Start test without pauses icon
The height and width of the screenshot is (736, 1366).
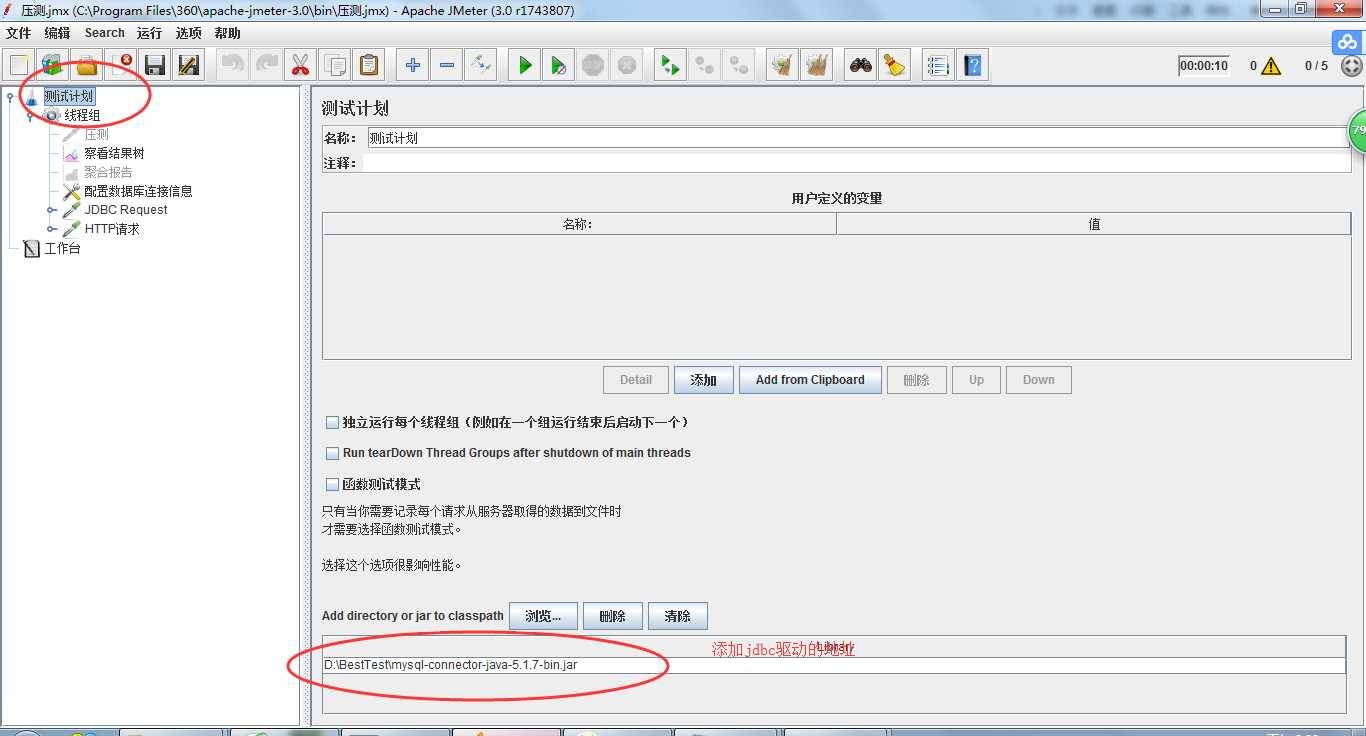click(558, 66)
